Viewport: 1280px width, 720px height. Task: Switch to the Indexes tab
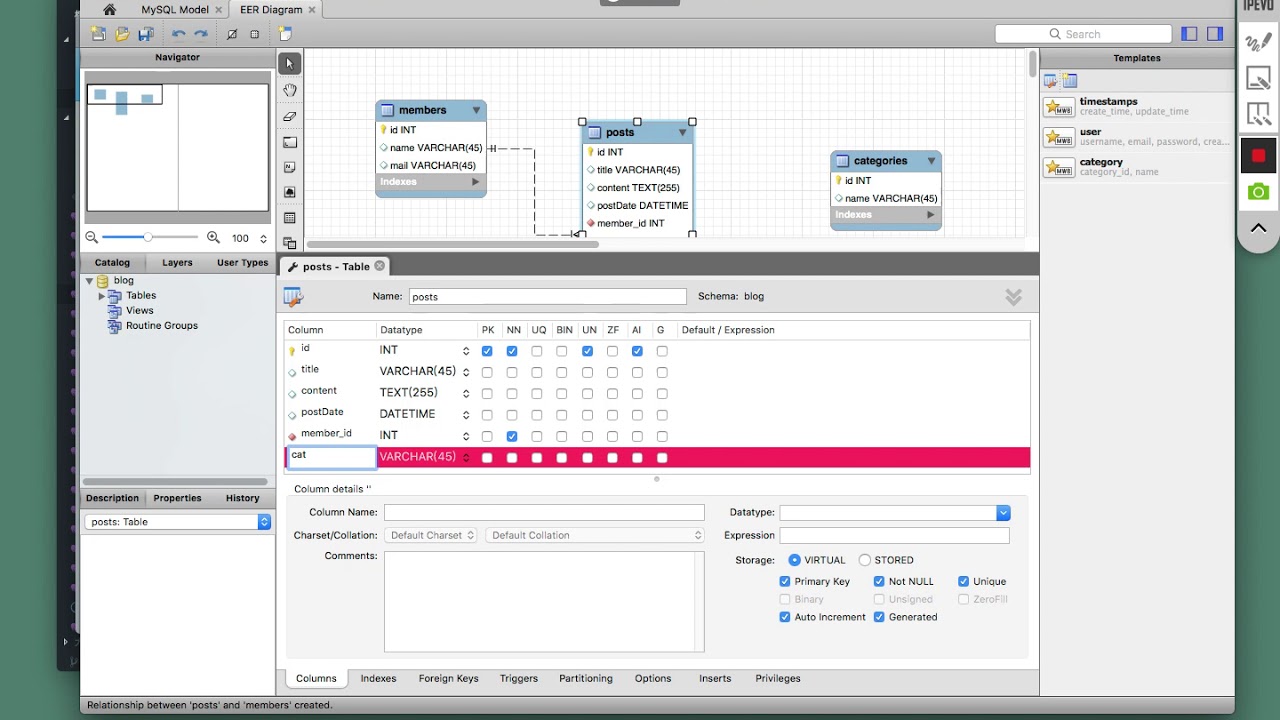[x=378, y=678]
